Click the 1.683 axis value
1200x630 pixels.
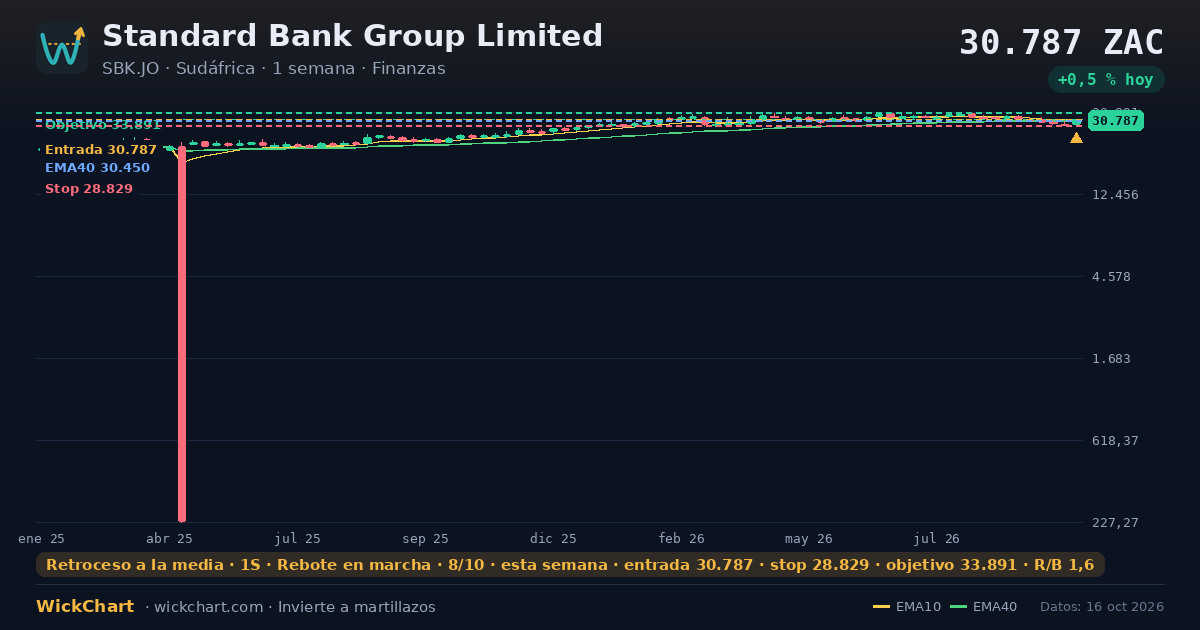point(1111,359)
